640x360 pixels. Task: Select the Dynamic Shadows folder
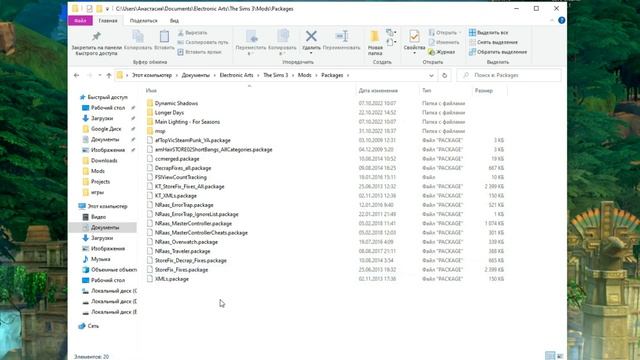point(176,103)
